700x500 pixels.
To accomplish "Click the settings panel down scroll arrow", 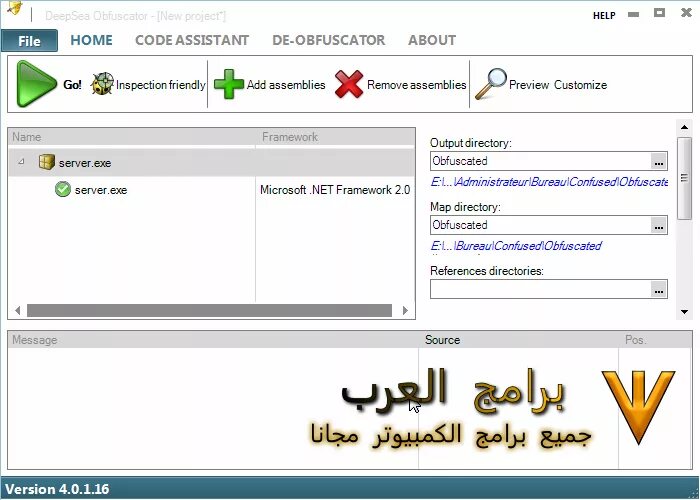I will pos(684,312).
